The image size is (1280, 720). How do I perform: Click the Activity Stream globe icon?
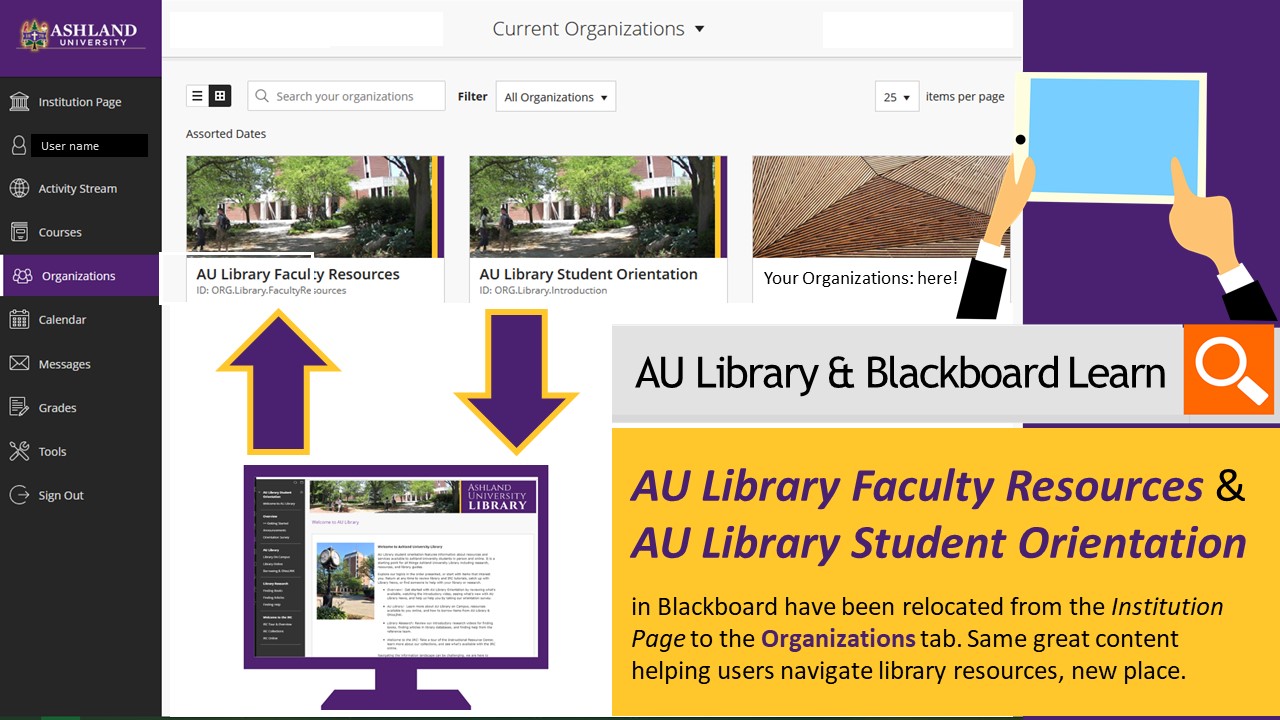click(19, 188)
